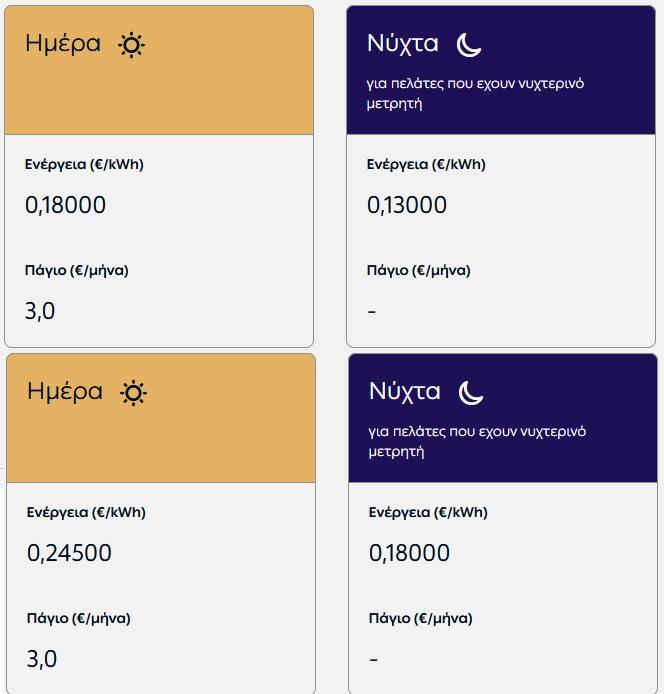Screen dimensions: 664x694
Task: Click the Νύχτα heading above the 0,18000 price
Action: [405, 391]
